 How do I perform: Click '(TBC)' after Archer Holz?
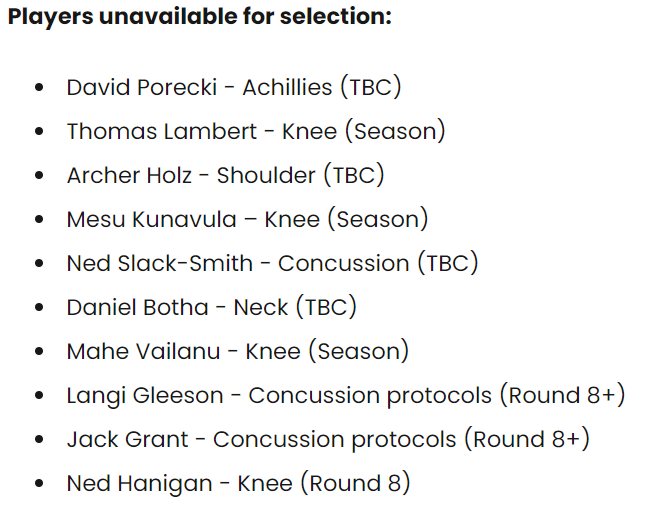pos(354,175)
